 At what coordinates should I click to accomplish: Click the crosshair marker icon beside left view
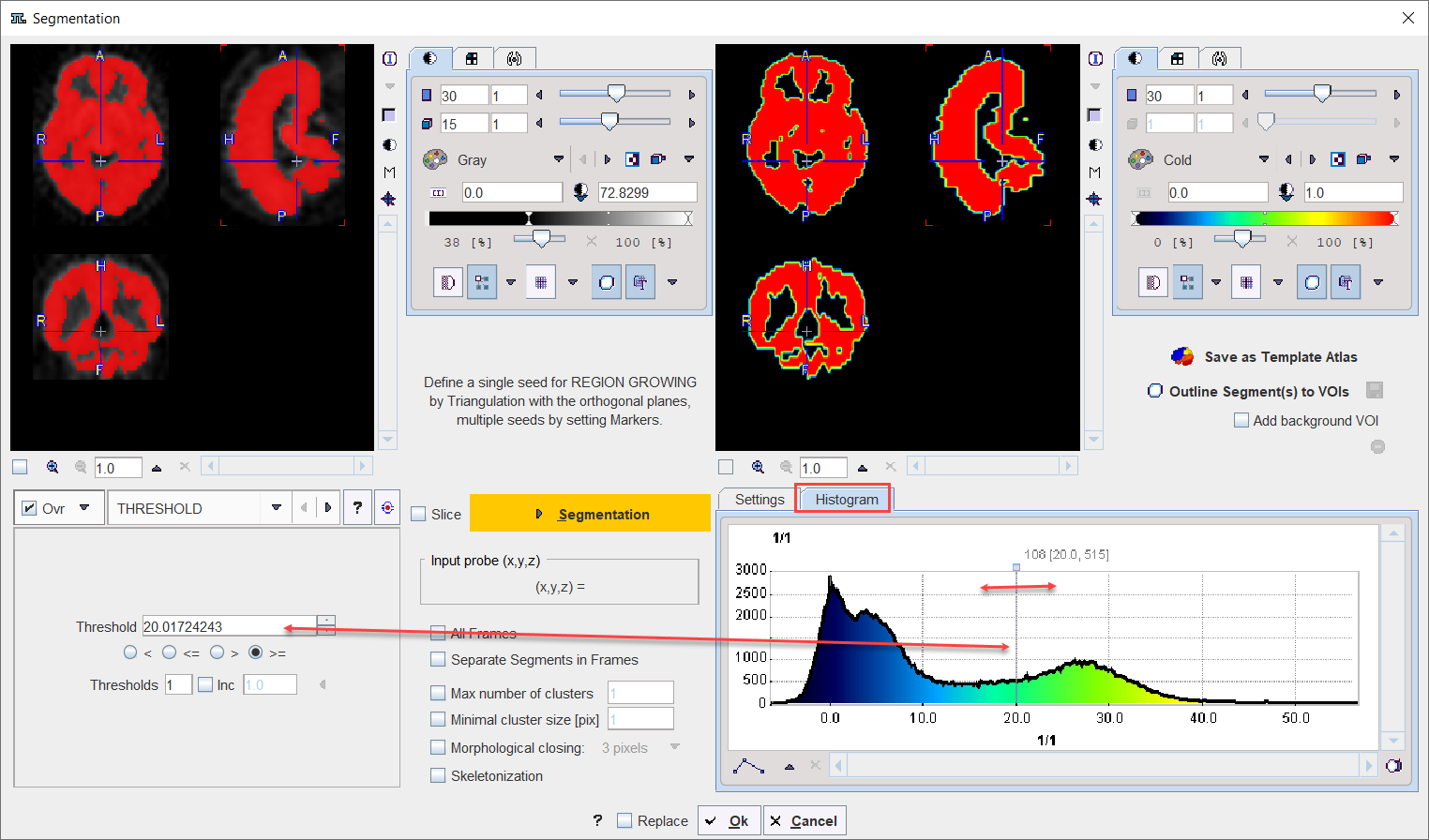[x=389, y=200]
